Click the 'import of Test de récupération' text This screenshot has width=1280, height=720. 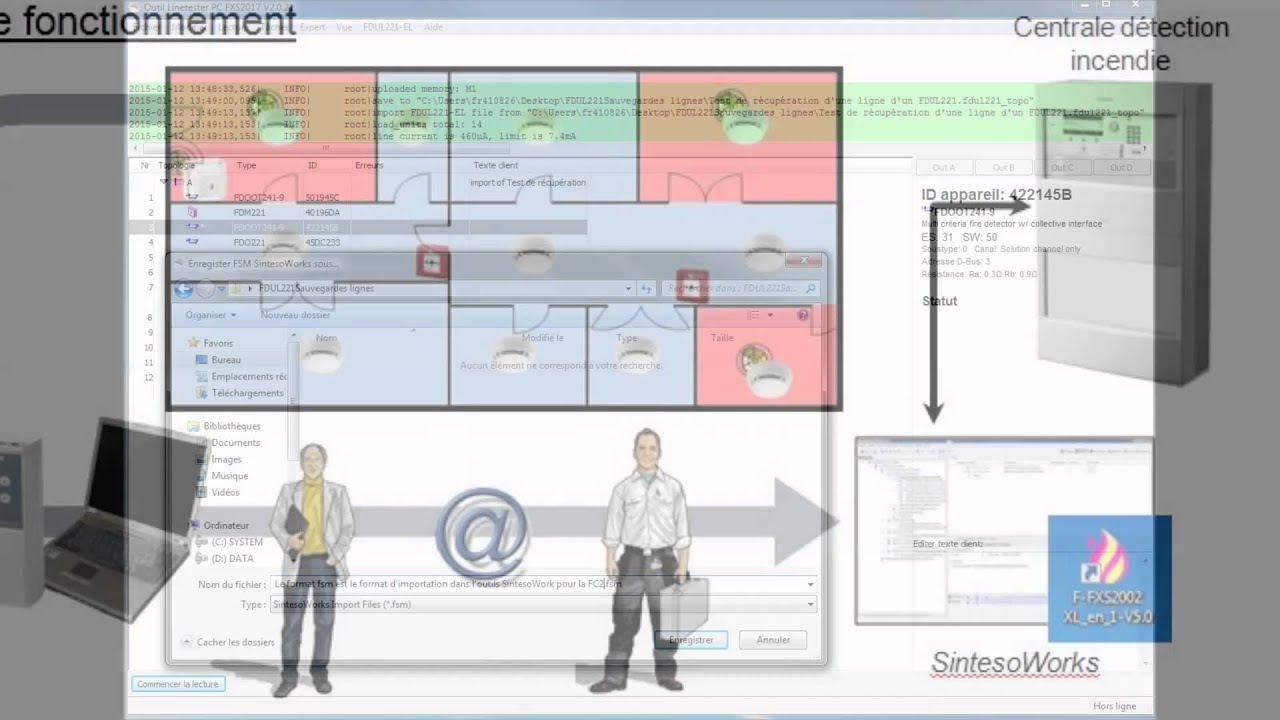pyautogui.click(x=528, y=183)
